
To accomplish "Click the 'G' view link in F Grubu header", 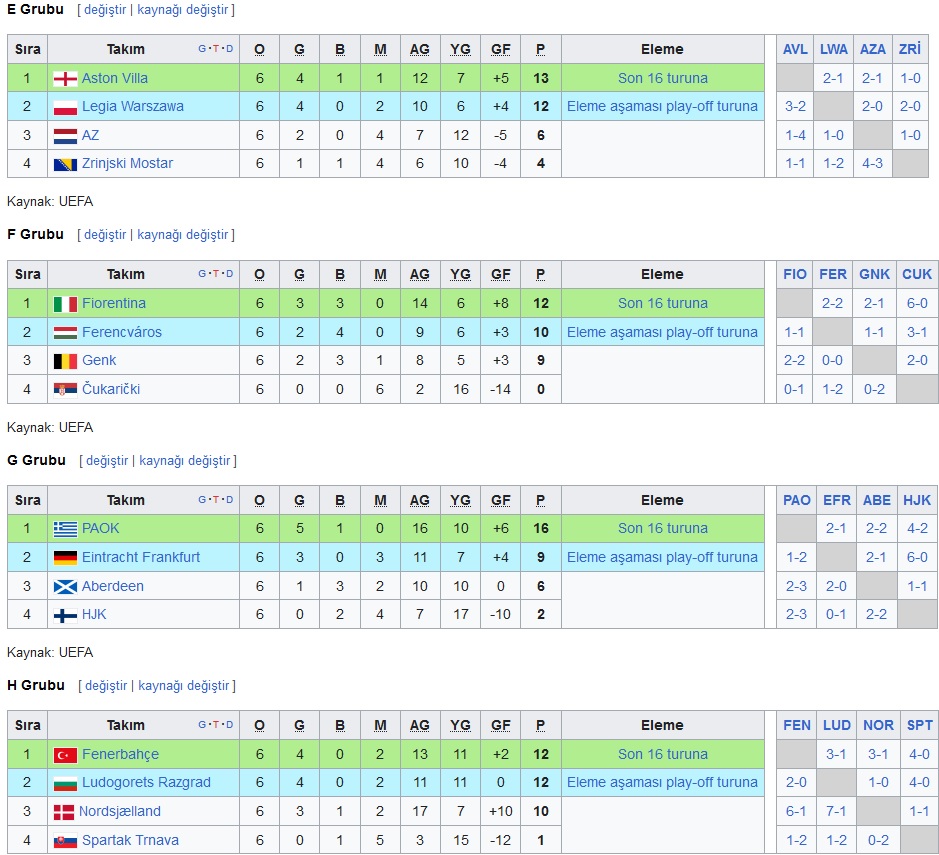I will click(x=202, y=274).
